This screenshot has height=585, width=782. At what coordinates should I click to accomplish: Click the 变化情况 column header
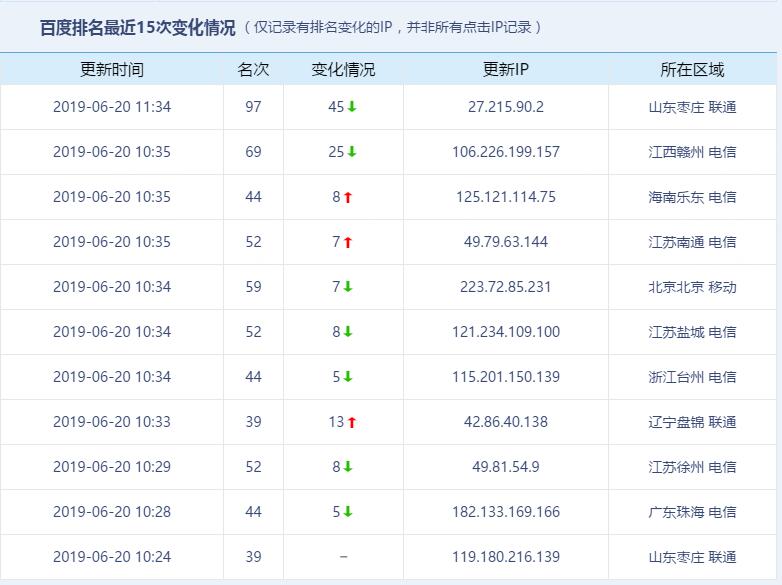[x=343, y=69]
